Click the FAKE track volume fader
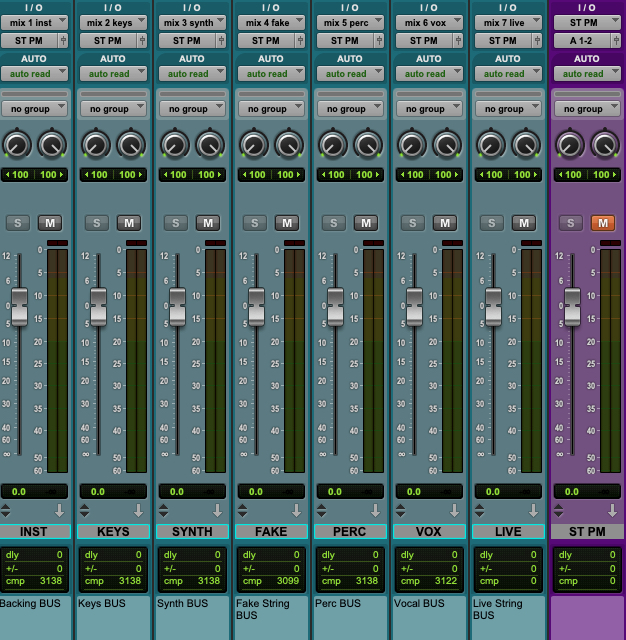 (256, 306)
